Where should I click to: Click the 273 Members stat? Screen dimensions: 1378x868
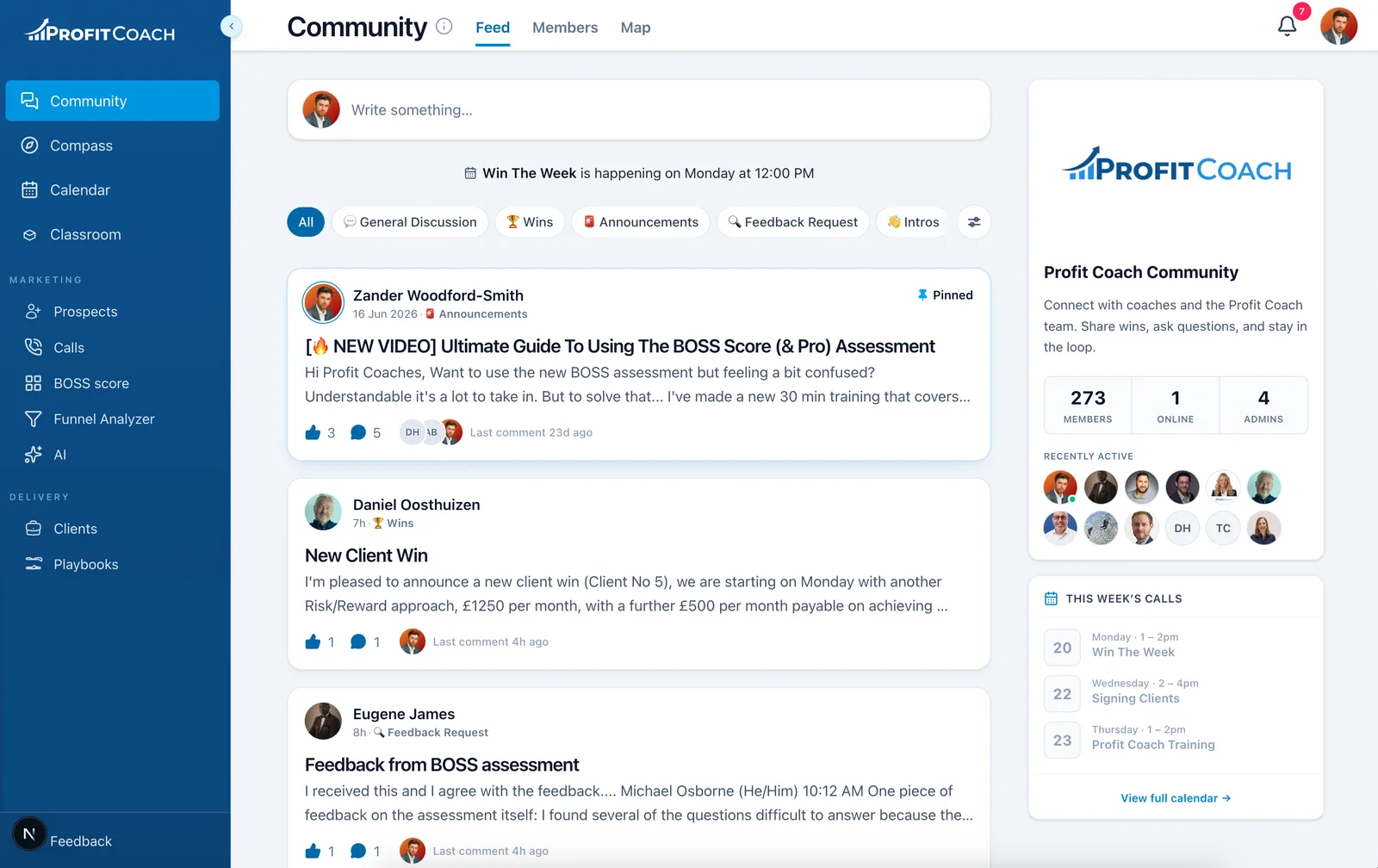pyautogui.click(x=1088, y=406)
